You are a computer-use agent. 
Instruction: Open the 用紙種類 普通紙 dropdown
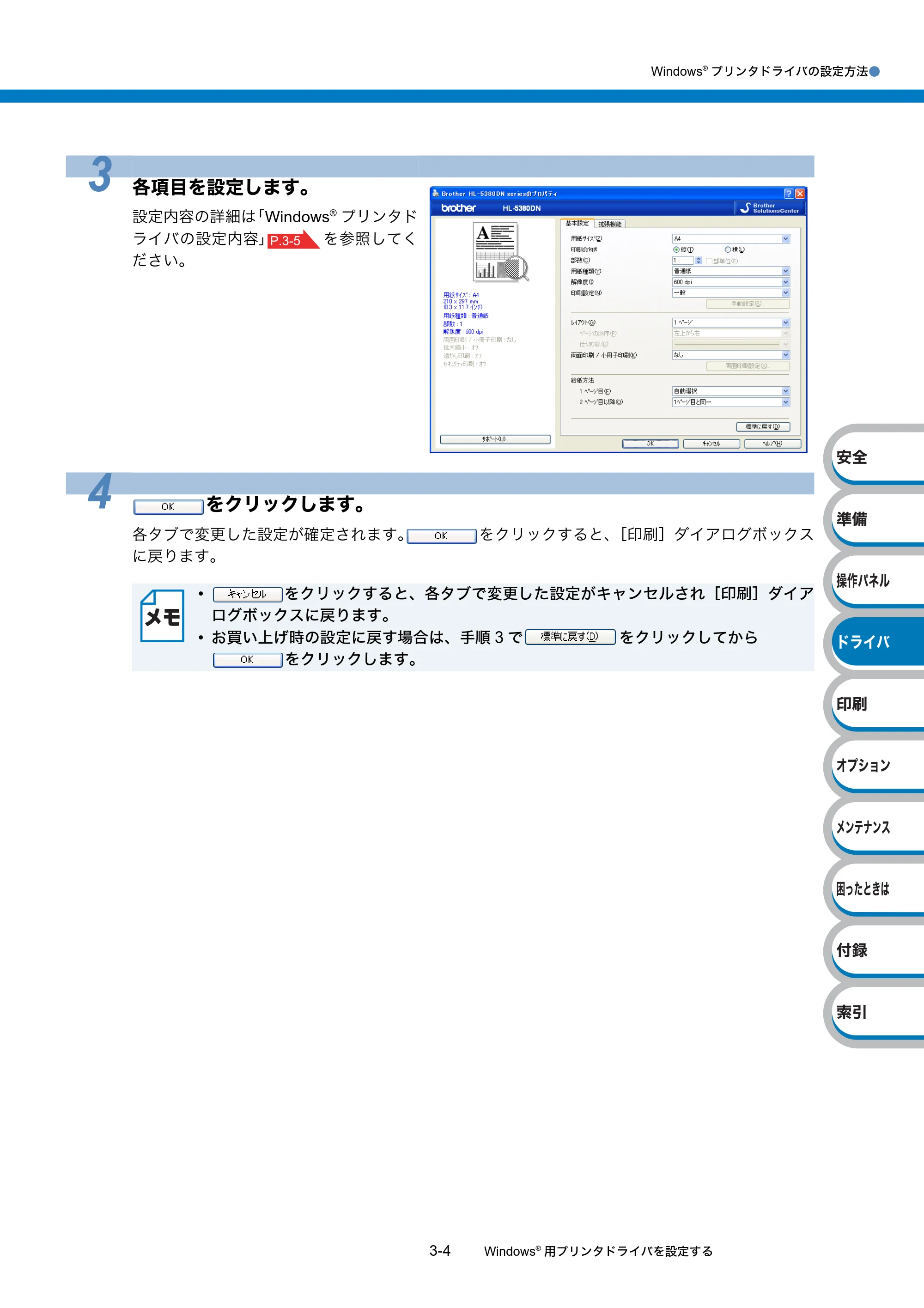731,271
